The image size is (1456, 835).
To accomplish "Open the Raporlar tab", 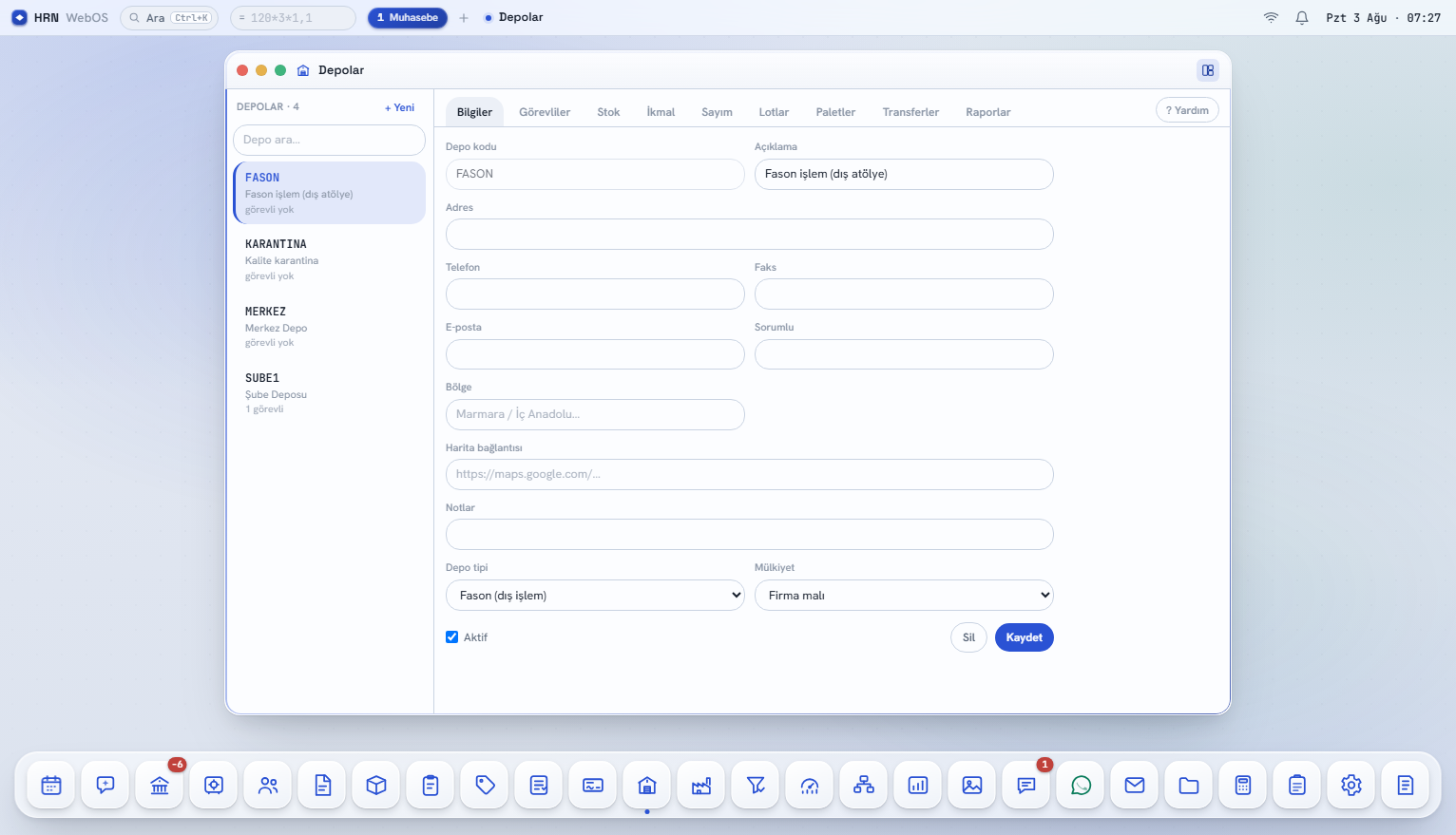I will (988, 112).
